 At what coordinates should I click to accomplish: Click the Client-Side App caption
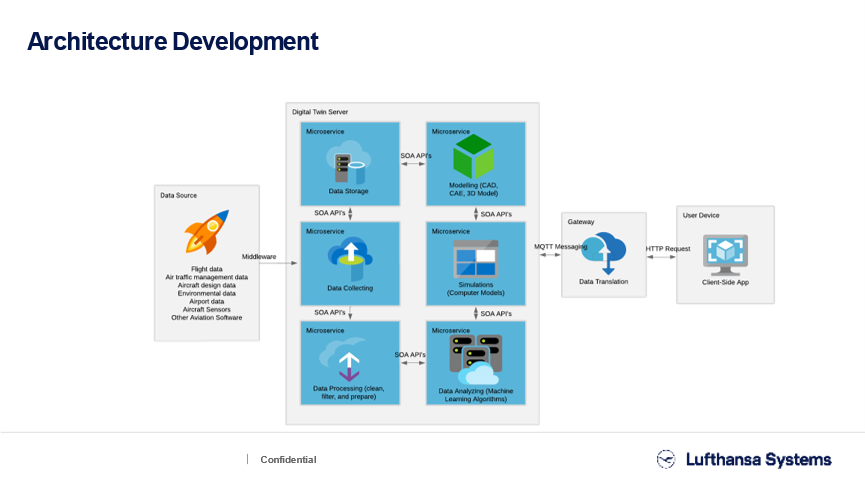725,282
